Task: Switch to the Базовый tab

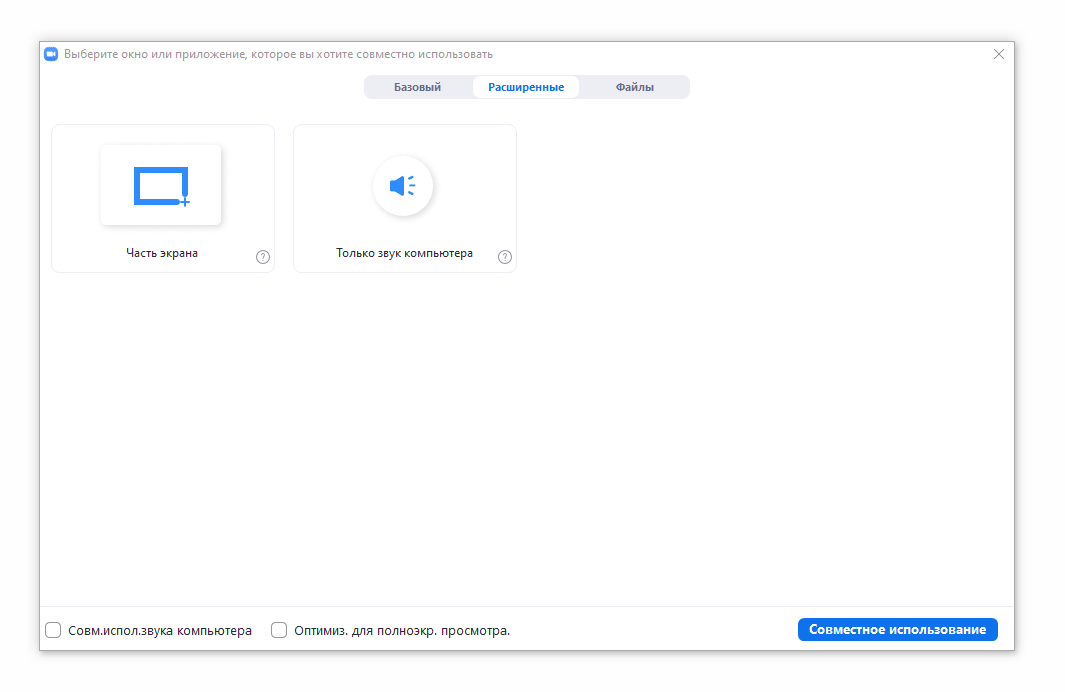Action: click(x=418, y=87)
